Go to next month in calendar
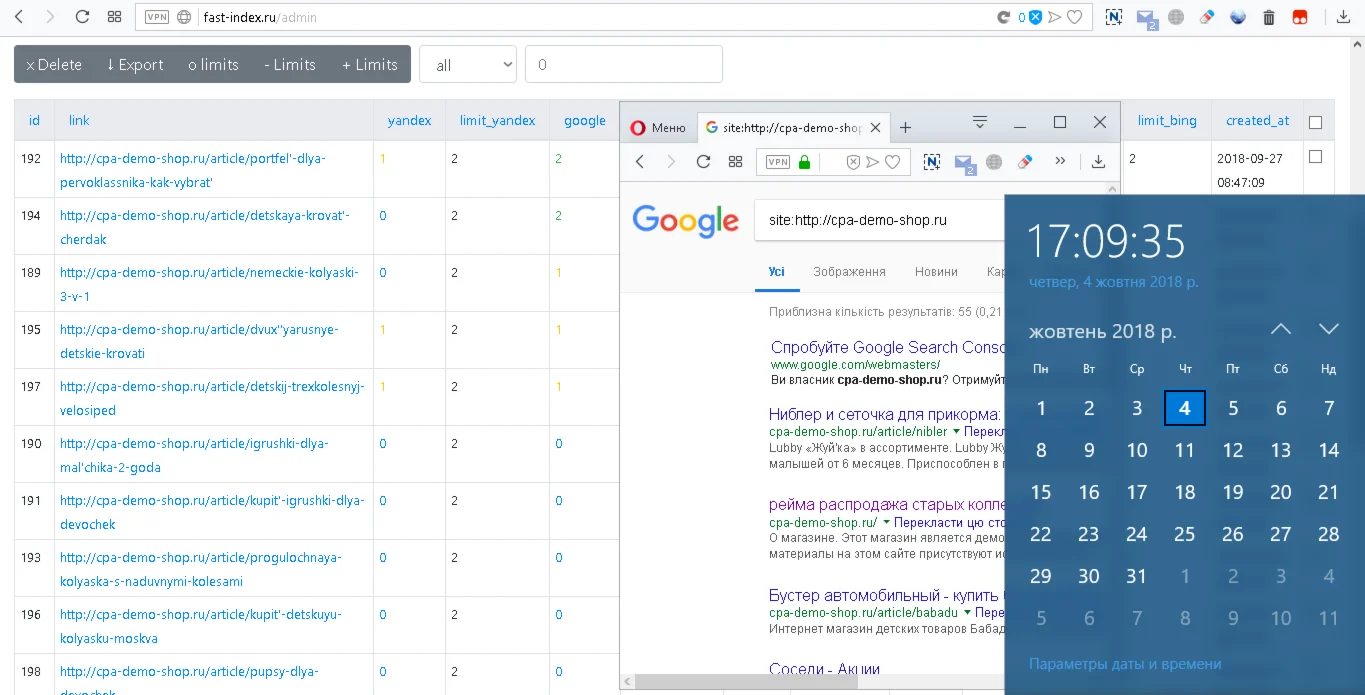This screenshot has height=695, width=1365. click(x=1328, y=329)
